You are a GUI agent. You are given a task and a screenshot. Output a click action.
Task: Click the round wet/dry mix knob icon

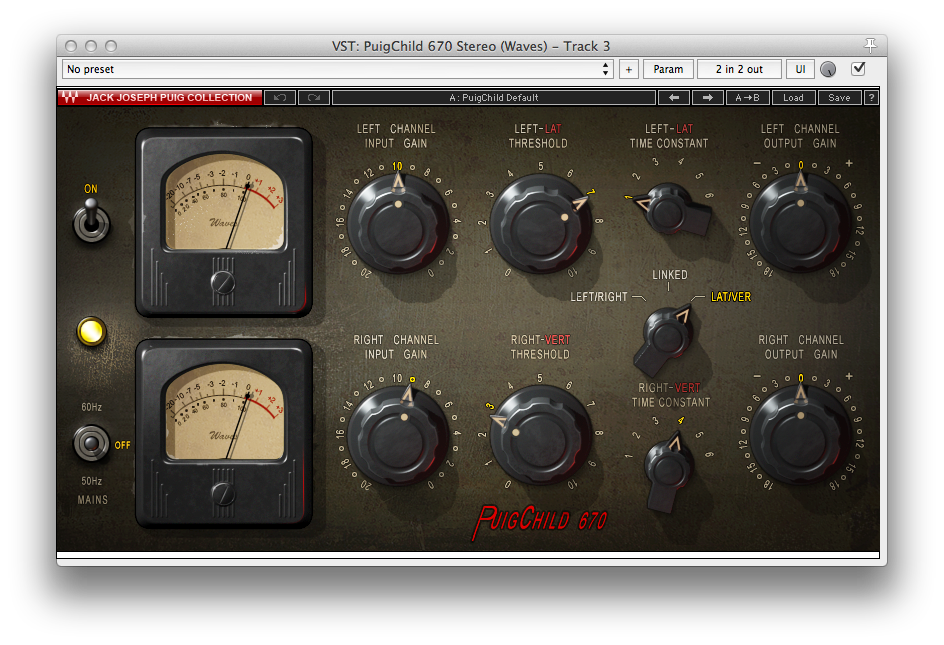[828, 69]
